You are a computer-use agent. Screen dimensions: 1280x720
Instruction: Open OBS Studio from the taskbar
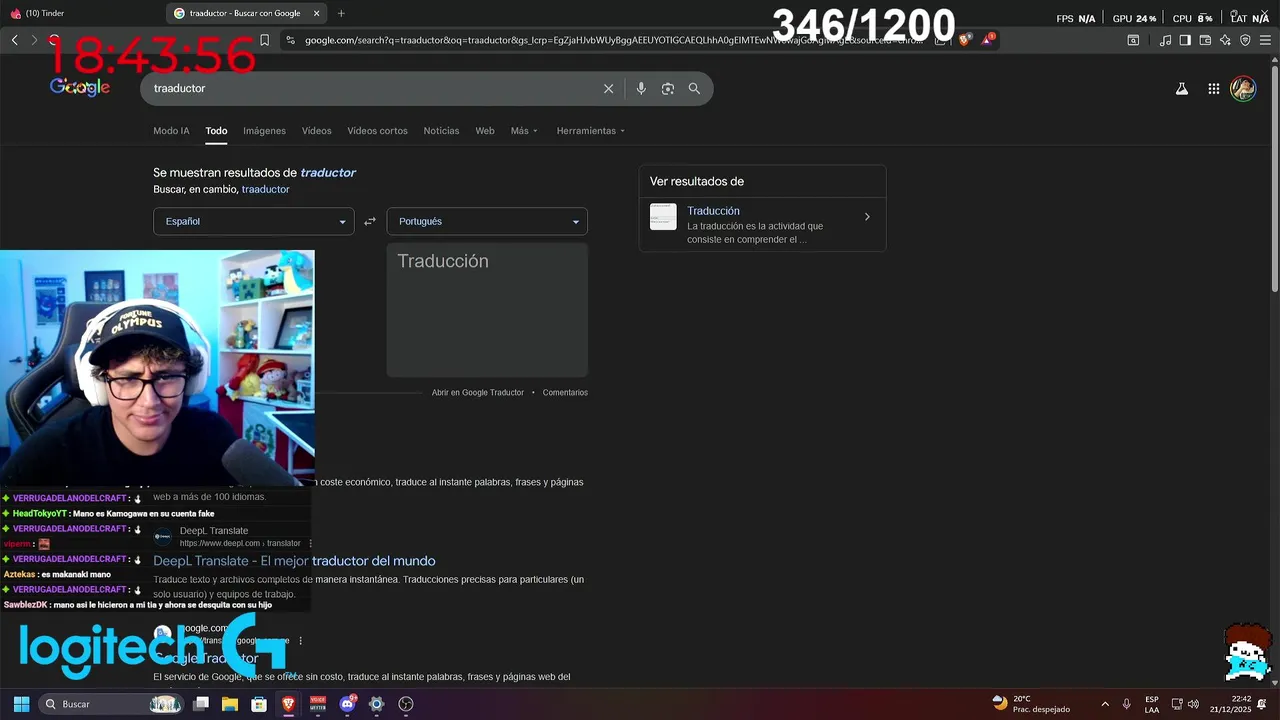[405, 704]
